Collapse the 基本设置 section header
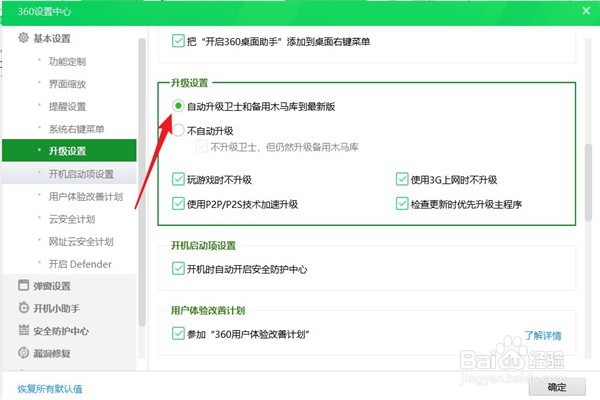 pos(52,38)
